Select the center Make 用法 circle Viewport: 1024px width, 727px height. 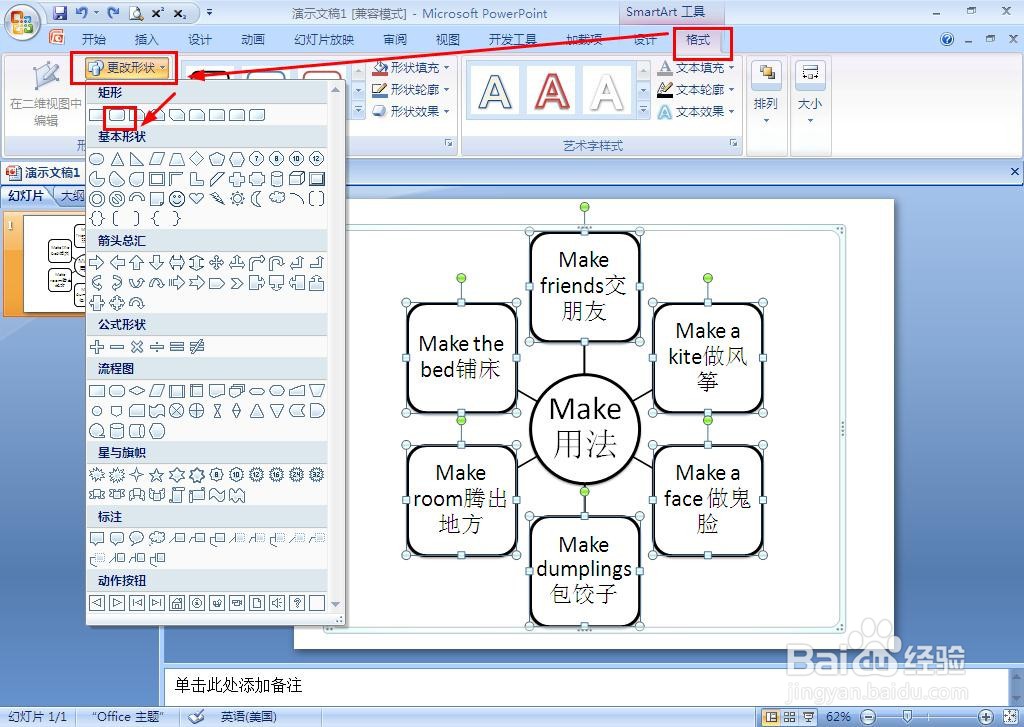tap(584, 428)
